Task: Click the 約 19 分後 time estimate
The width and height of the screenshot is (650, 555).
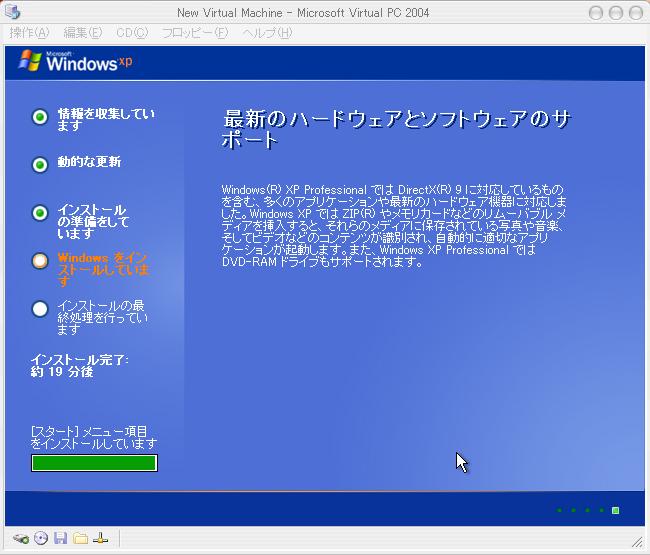Action: click(62, 372)
